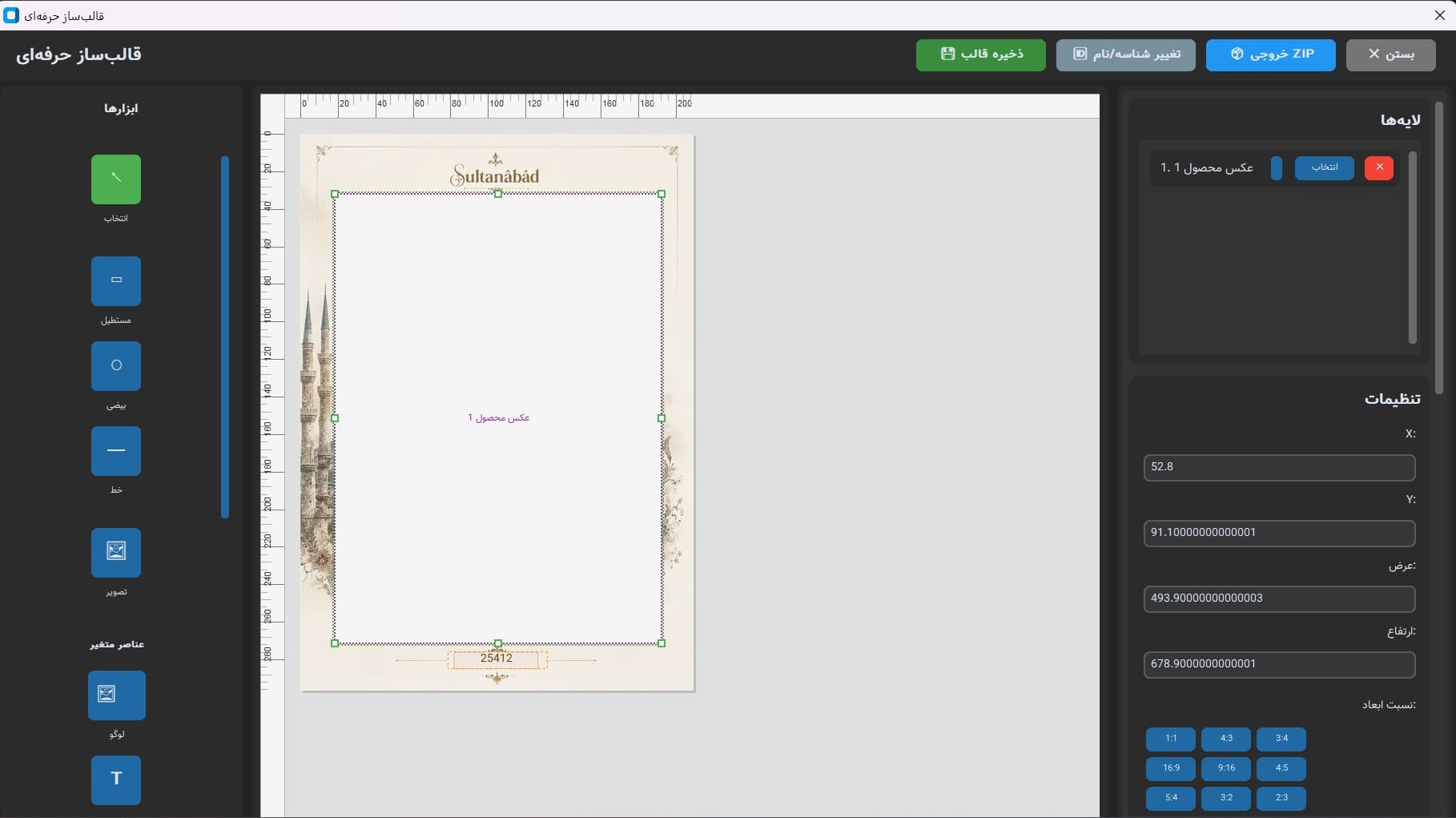Select the انتخاب (selection) tool icon
The image size is (1456, 818).
tap(116, 179)
